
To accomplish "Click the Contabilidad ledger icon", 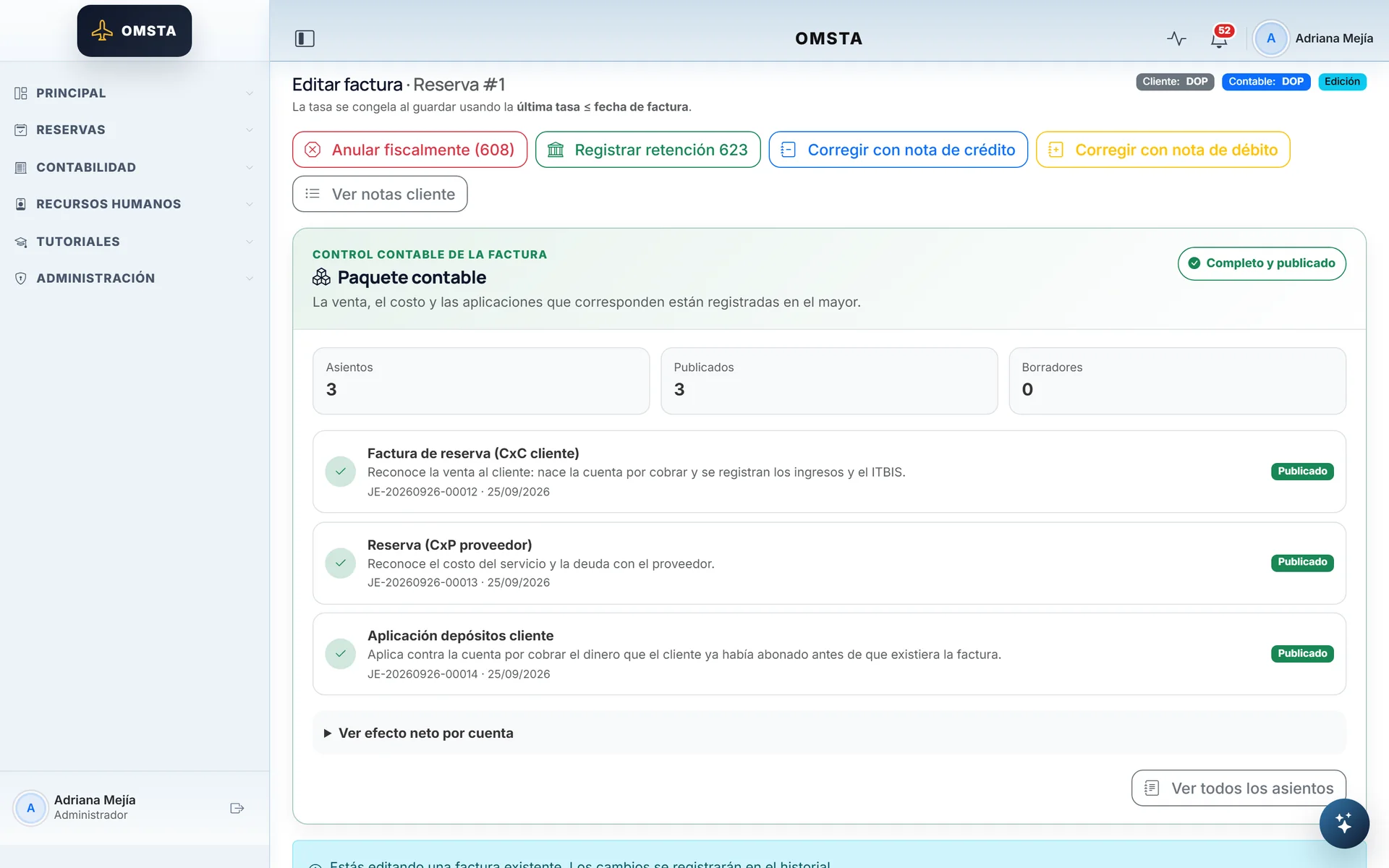I will [x=21, y=168].
